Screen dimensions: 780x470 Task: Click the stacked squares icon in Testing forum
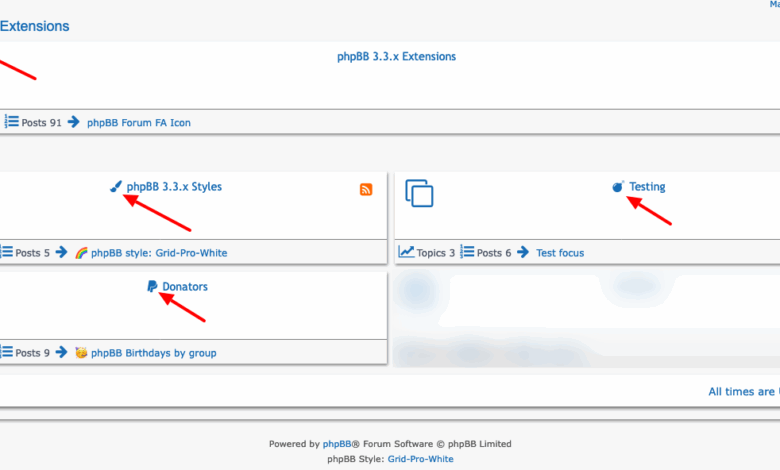(x=420, y=193)
